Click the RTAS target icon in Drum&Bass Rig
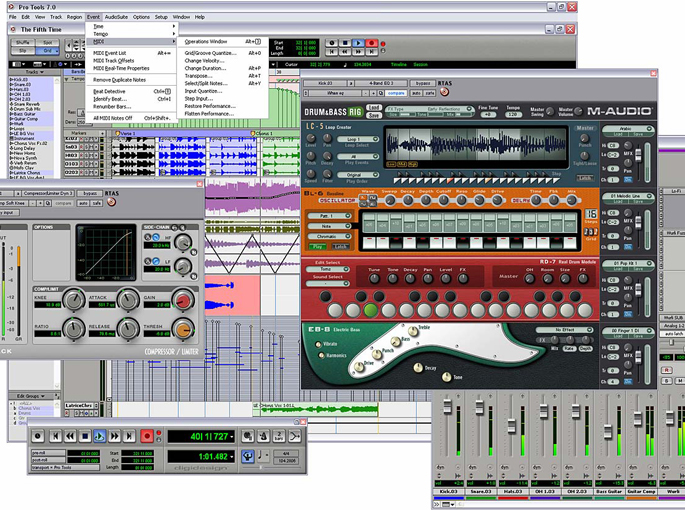 coord(444,92)
